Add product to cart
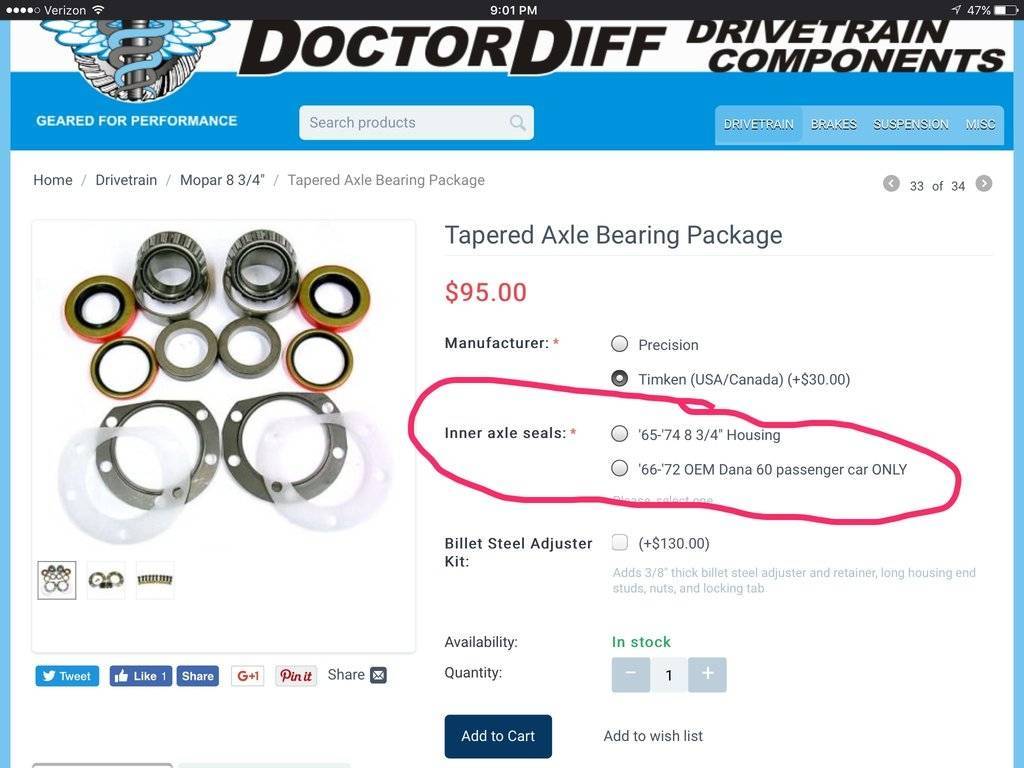 (498, 736)
